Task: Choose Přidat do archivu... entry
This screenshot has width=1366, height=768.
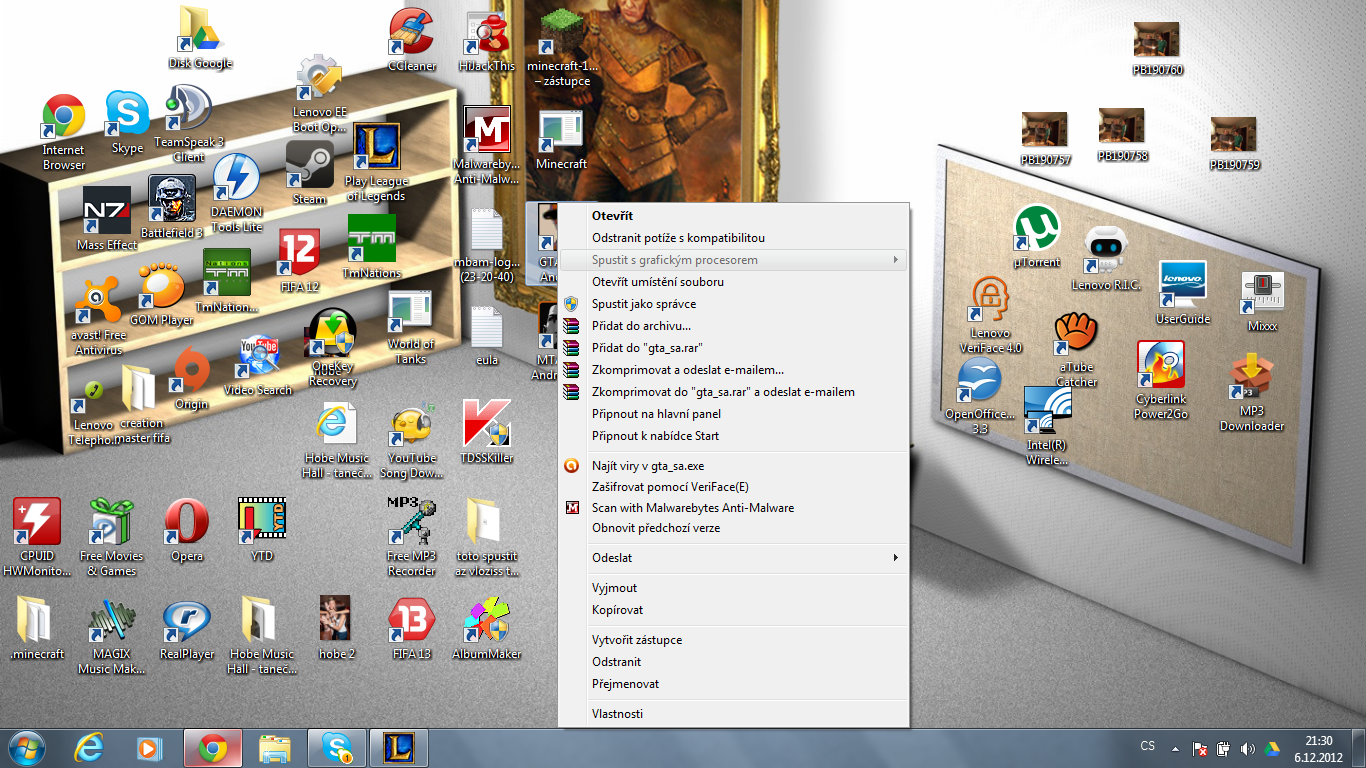Action: 734,326
